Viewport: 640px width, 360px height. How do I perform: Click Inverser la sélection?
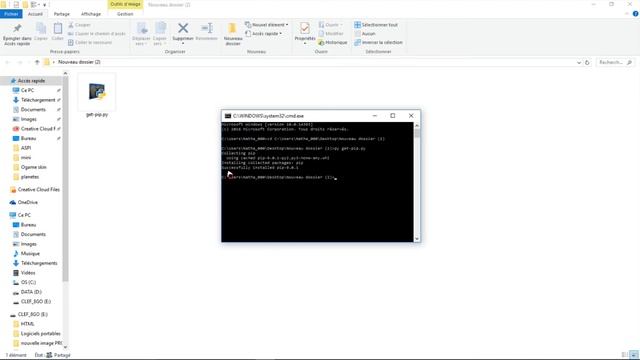[378, 42]
